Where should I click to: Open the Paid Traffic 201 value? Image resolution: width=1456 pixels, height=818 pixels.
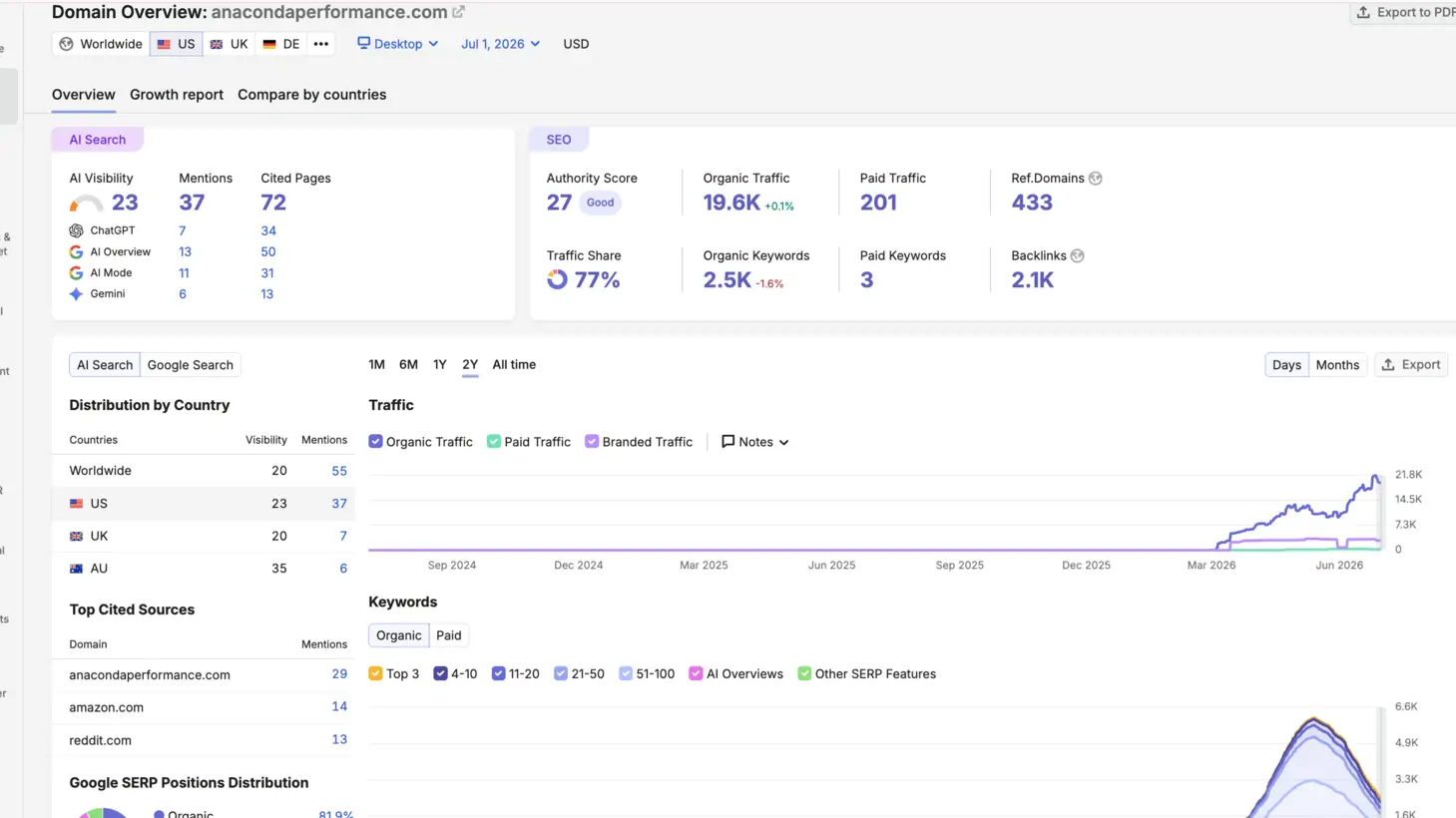(x=878, y=203)
